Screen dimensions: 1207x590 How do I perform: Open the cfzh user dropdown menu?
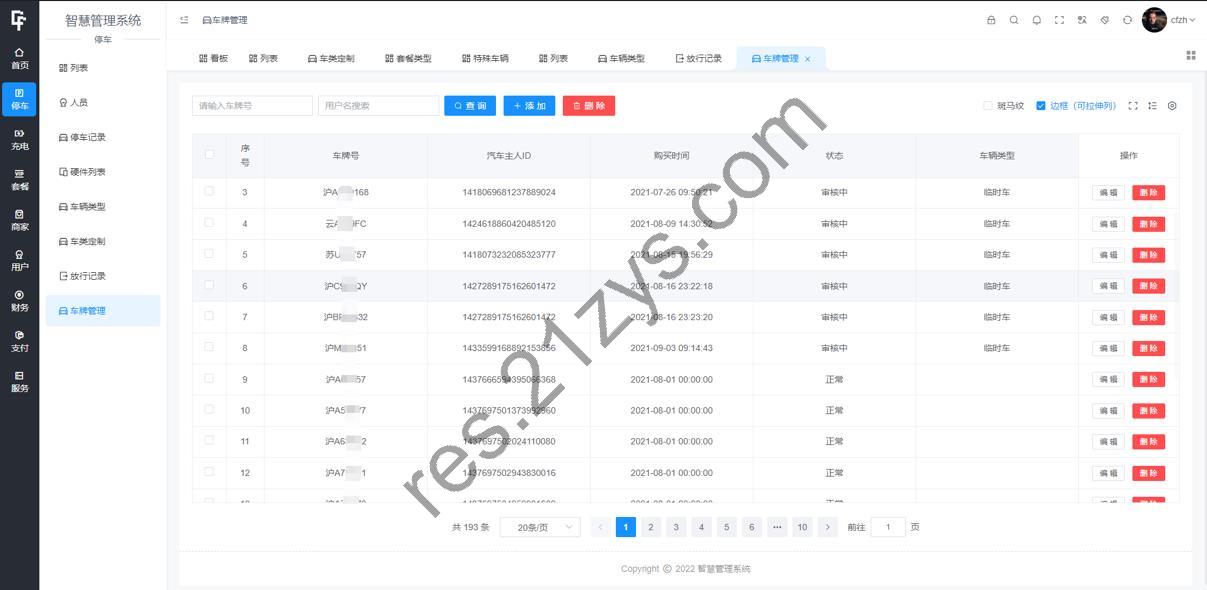[x=1183, y=20]
